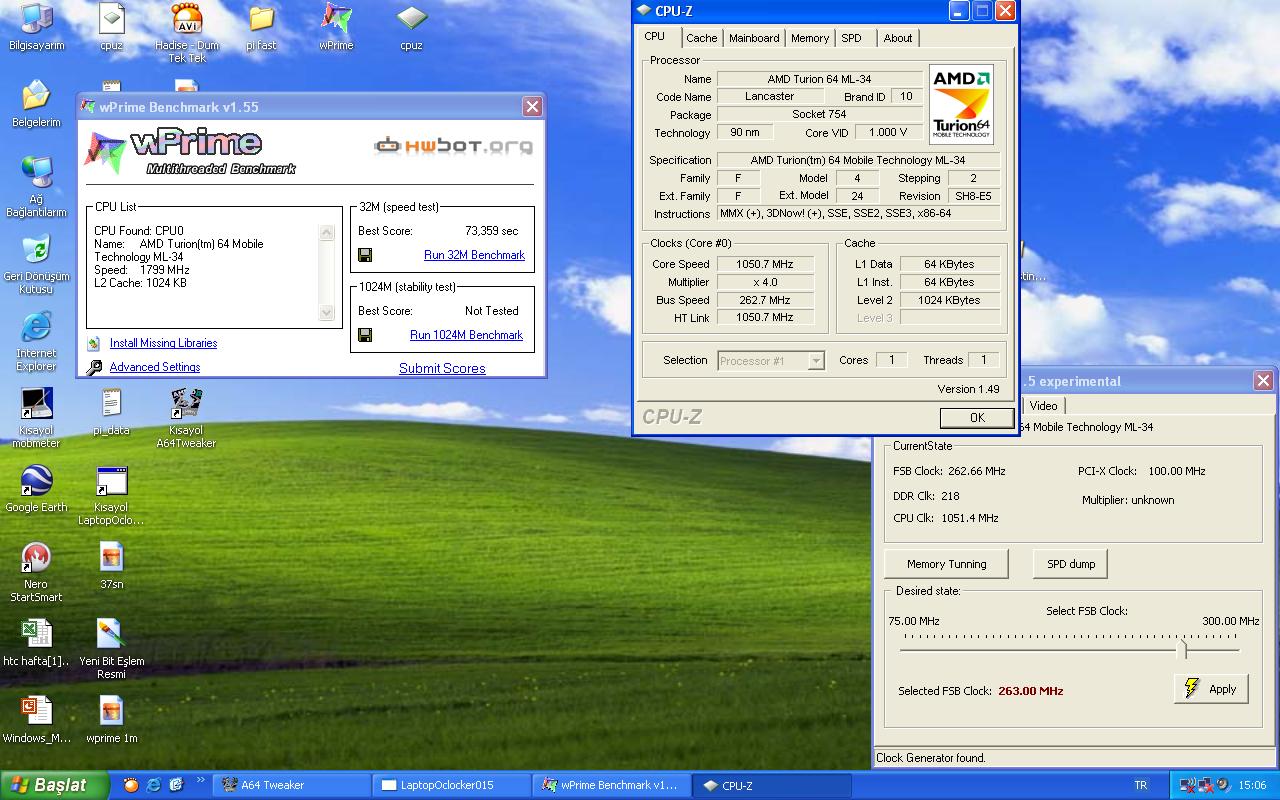Open Advanced Settings link in wPrime
The image size is (1280, 800).
[x=155, y=367]
